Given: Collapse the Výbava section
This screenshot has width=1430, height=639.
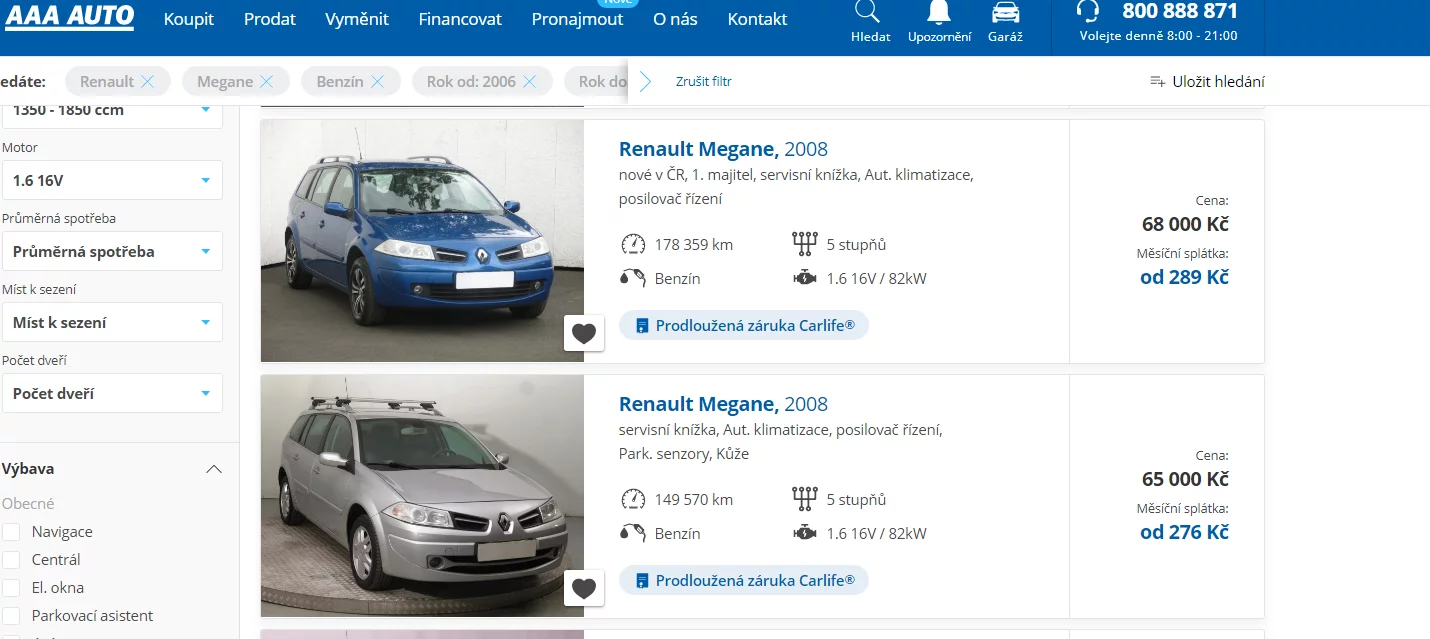Looking at the screenshot, I should pos(213,469).
